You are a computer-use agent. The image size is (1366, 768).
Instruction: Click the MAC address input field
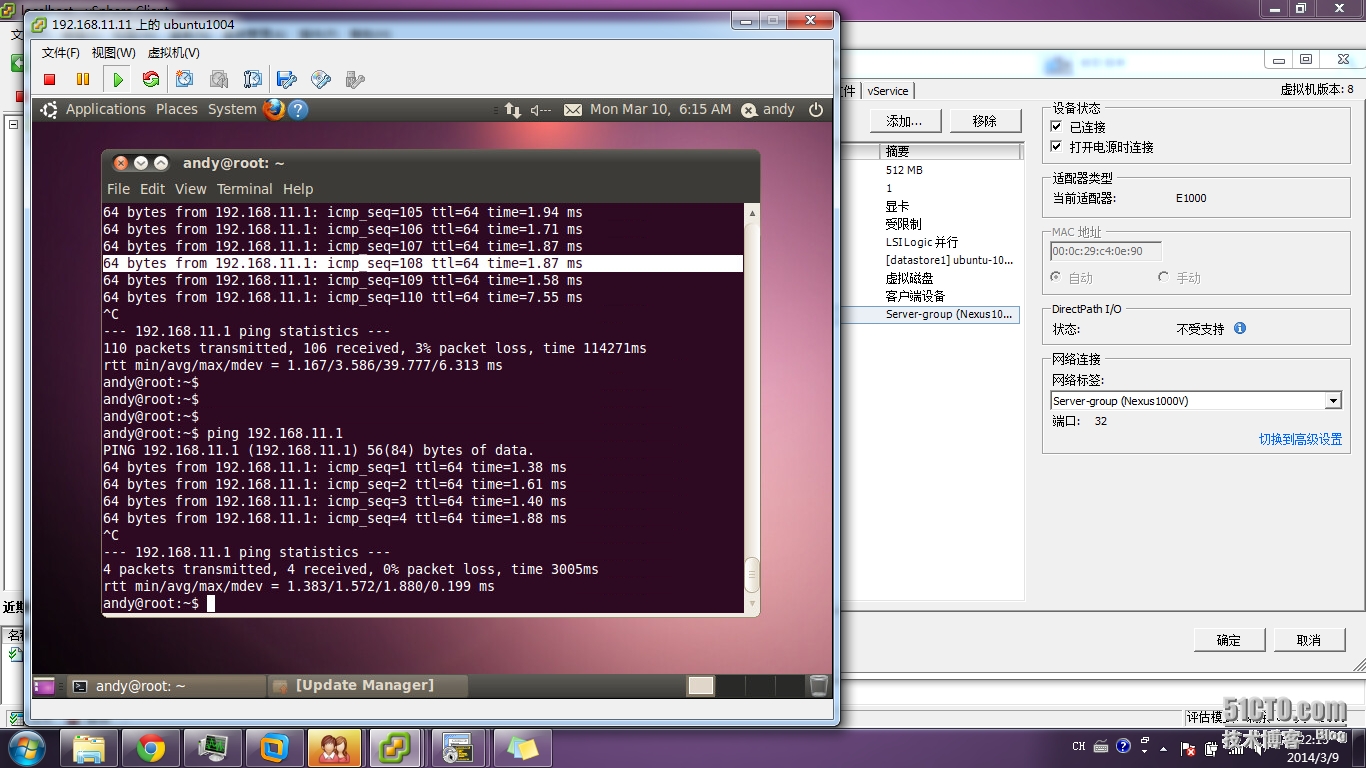[1106, 251]
